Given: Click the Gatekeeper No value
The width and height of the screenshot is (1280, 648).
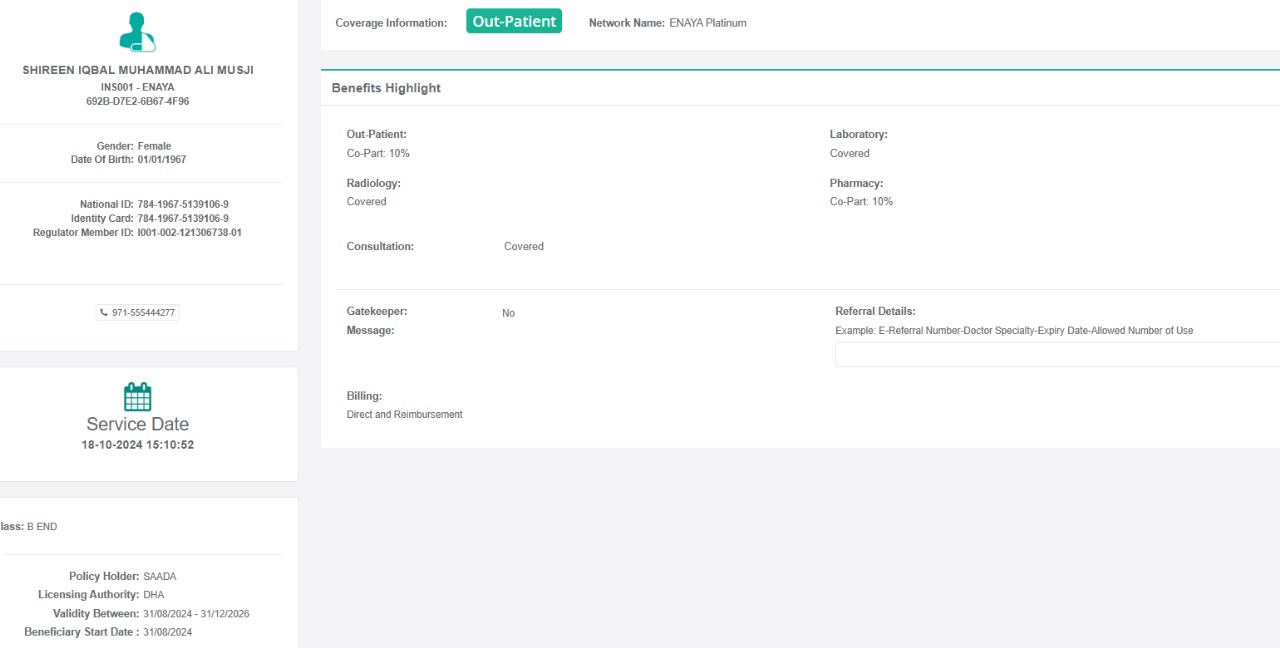Looking at the screenshot, I should click(508, 313).
